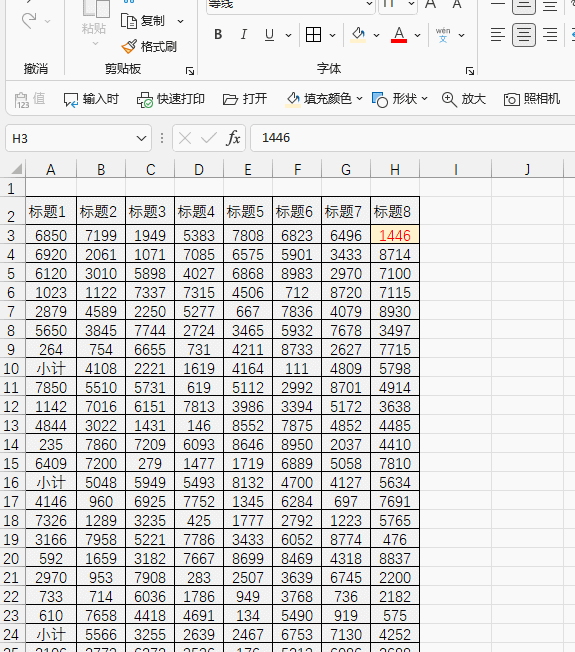575x652 pixels.
Task: Align text right
Action: pos(550,35)
